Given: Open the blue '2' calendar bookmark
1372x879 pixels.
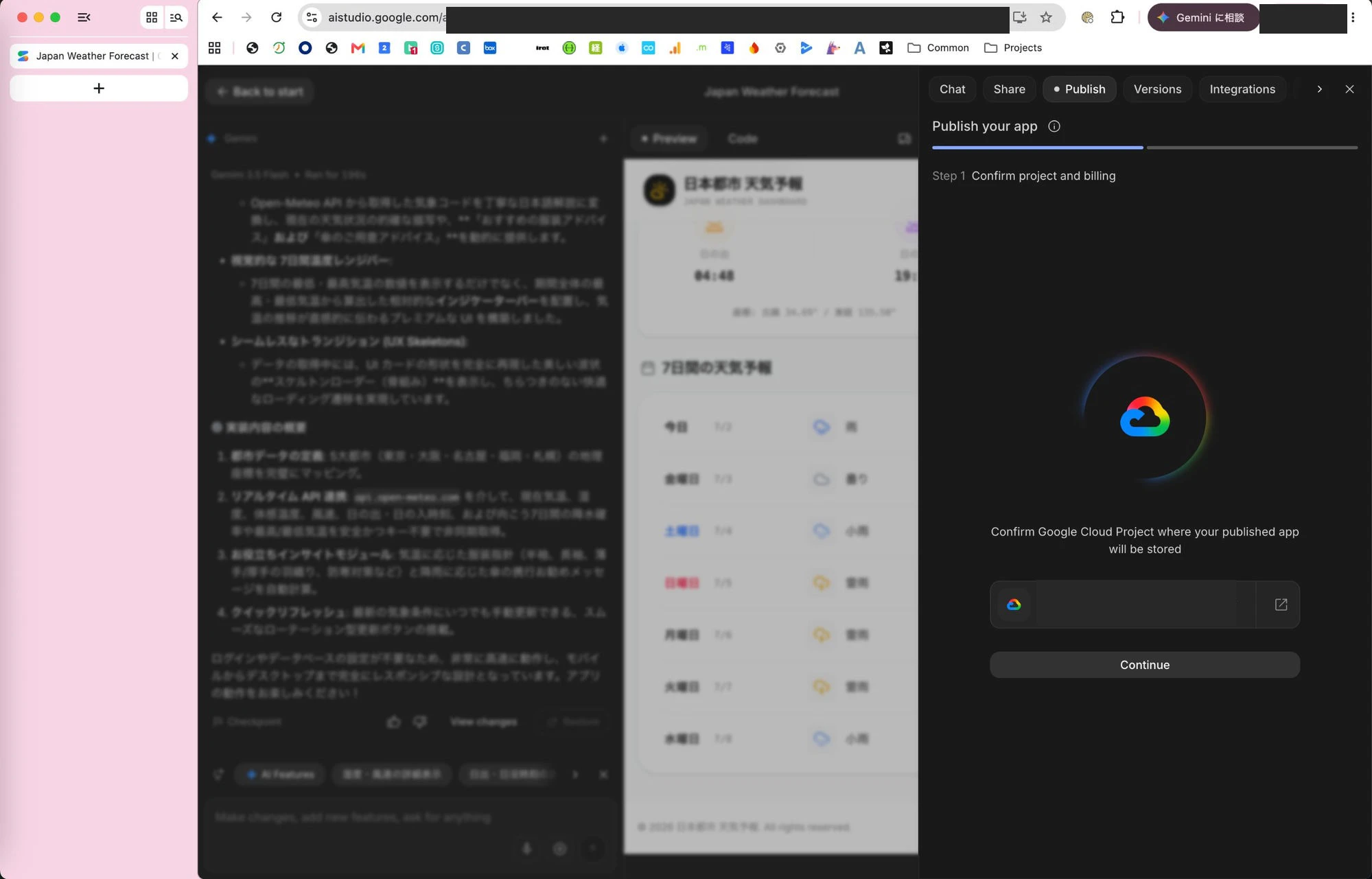Looking at the screenshot, I should pos(384,47).
